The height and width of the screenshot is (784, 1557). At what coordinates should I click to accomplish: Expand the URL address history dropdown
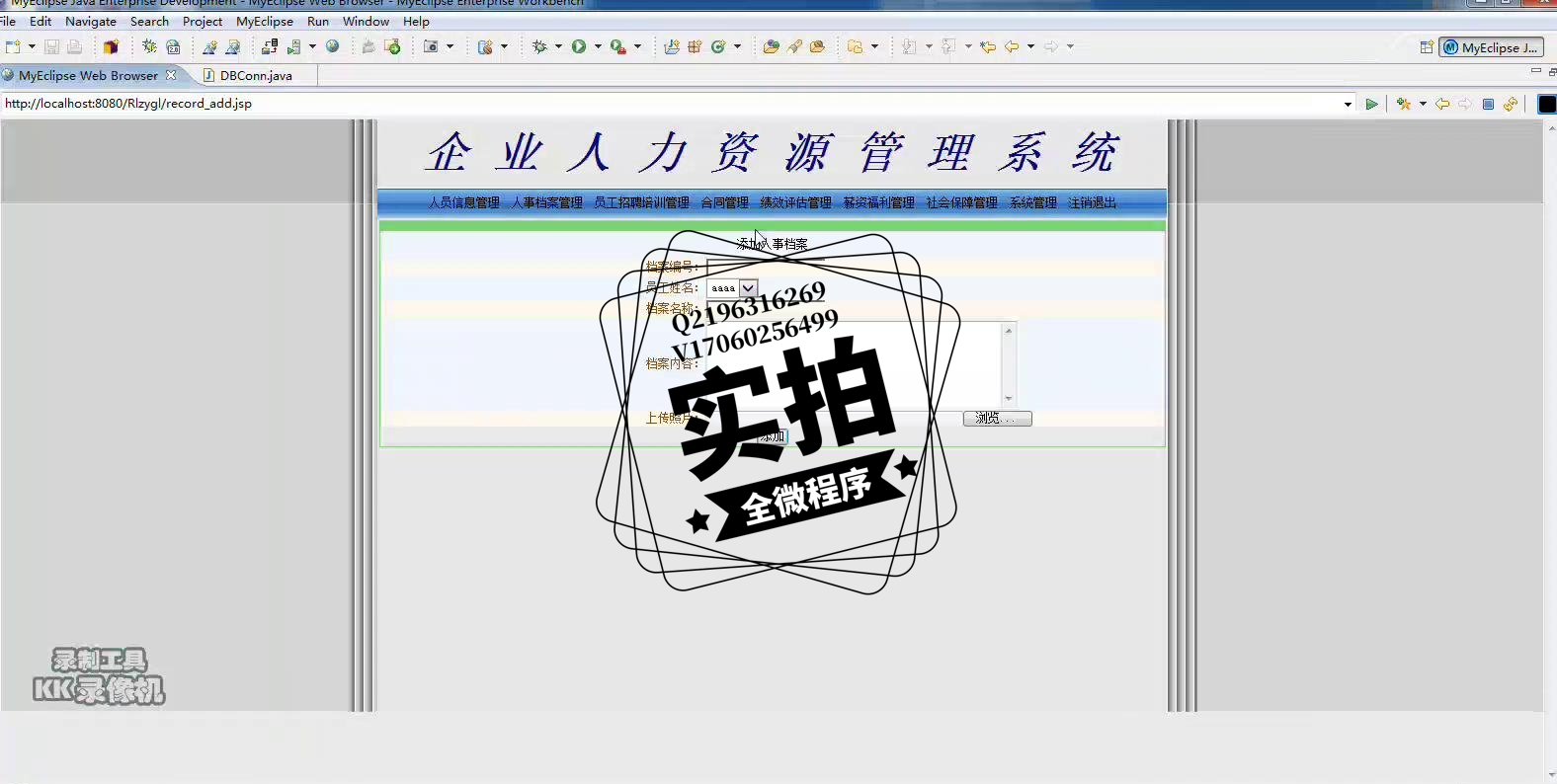point(1348,104)
